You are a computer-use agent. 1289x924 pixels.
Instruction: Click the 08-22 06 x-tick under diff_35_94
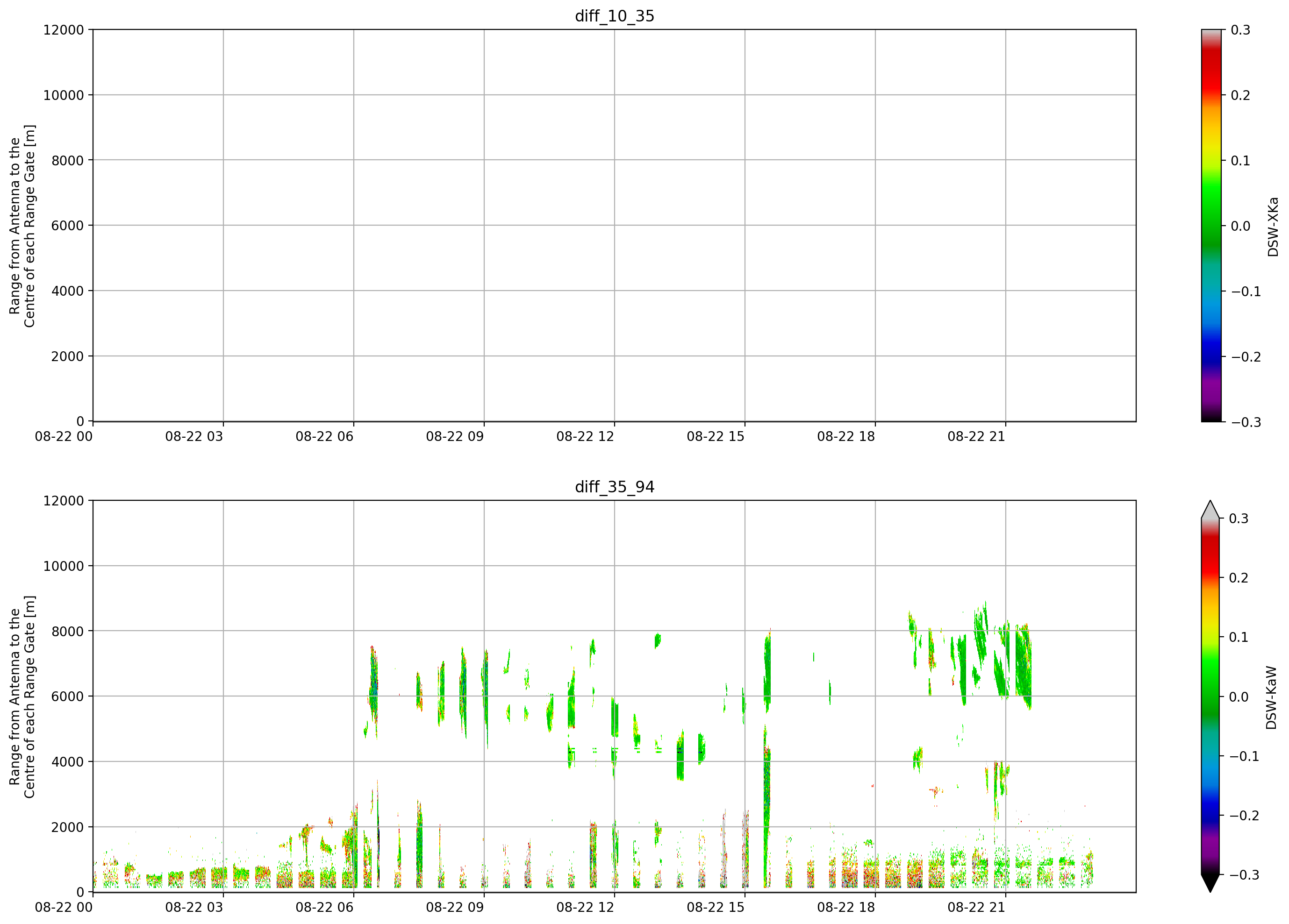tap(324, 908)
